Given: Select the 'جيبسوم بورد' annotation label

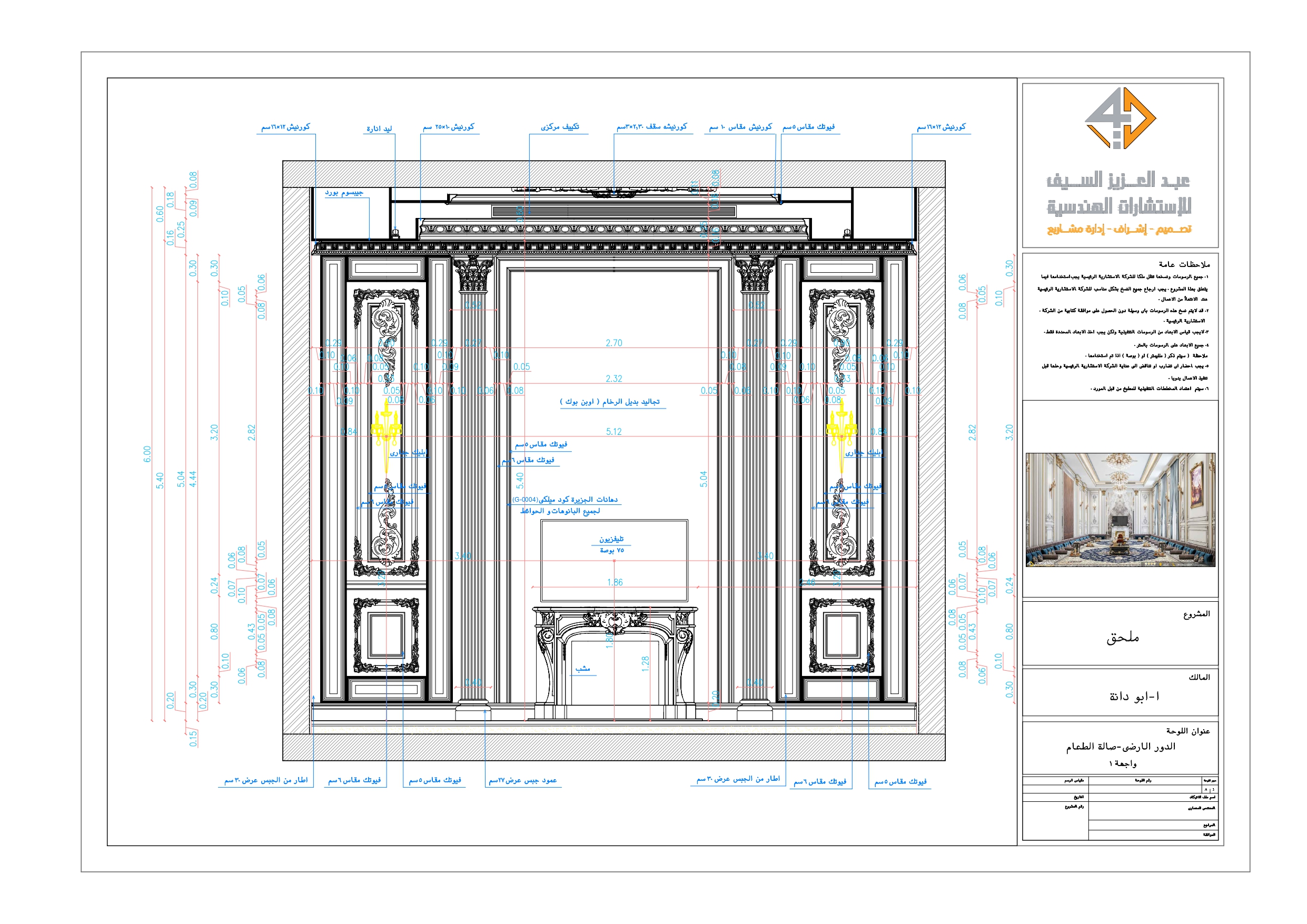Looking at the screenshot, I should 344,192.
